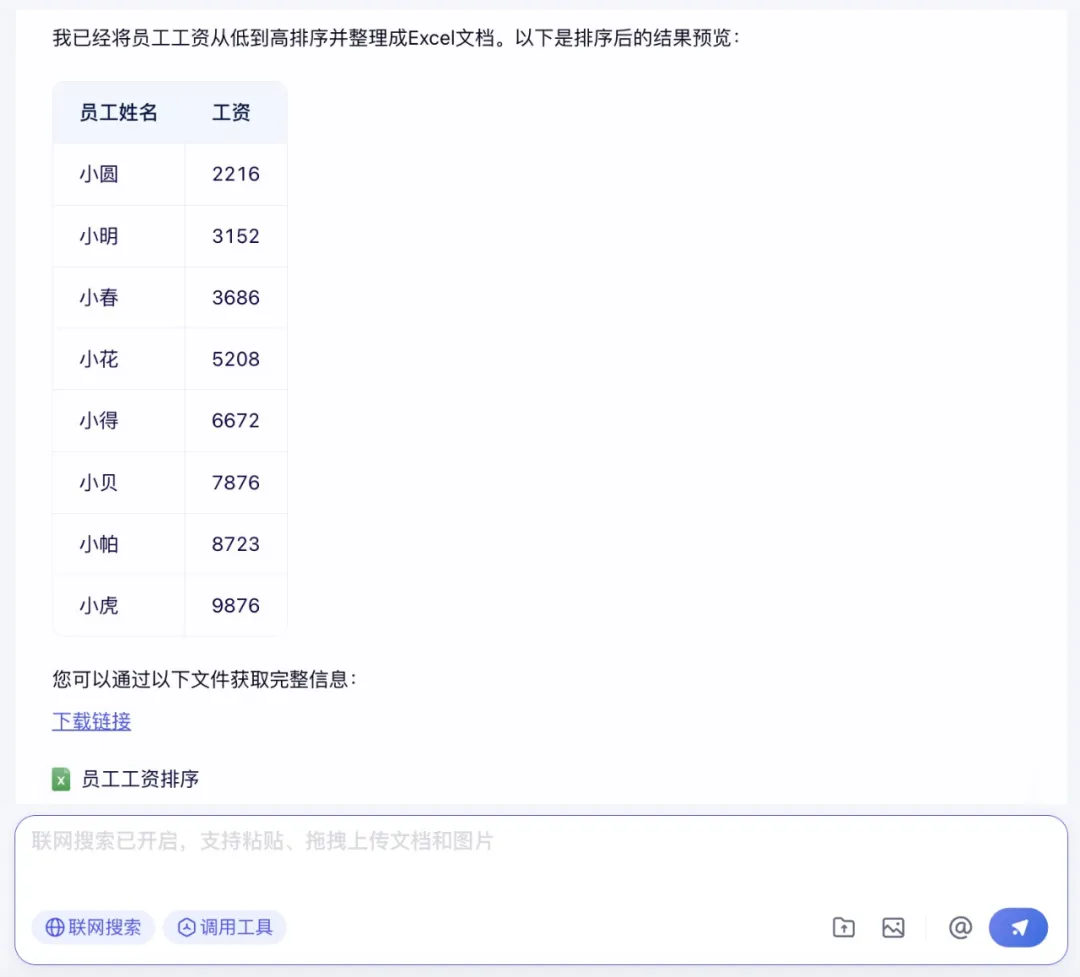This screenshot has height=977, width=1080.
Task: Click the text 您可以通过以下文件获取完整信息
Action: [x=204, y=679]
